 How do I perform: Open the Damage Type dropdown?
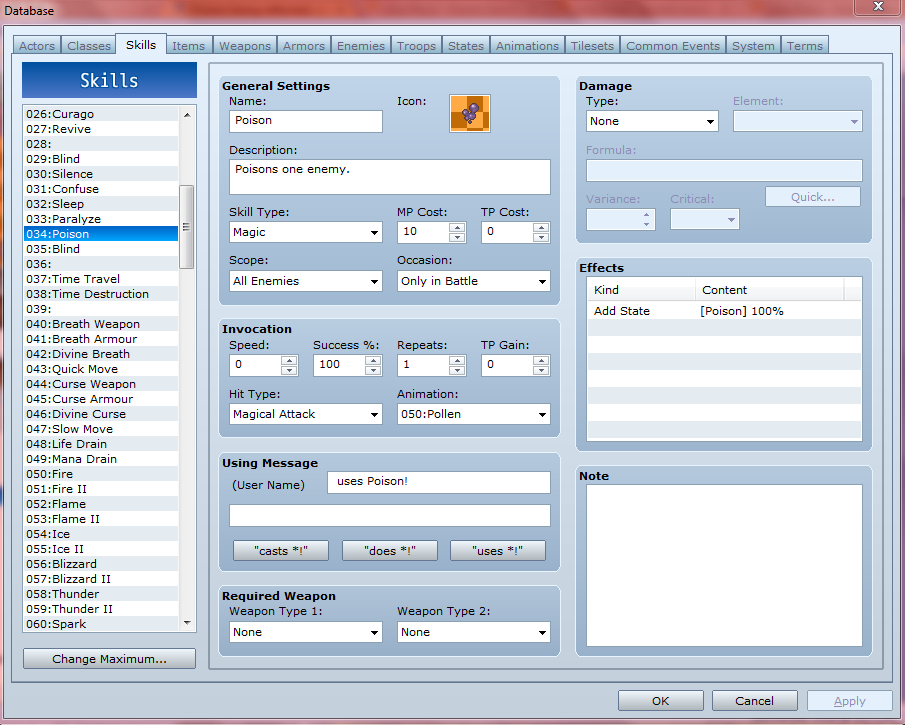tap(652, 122)
